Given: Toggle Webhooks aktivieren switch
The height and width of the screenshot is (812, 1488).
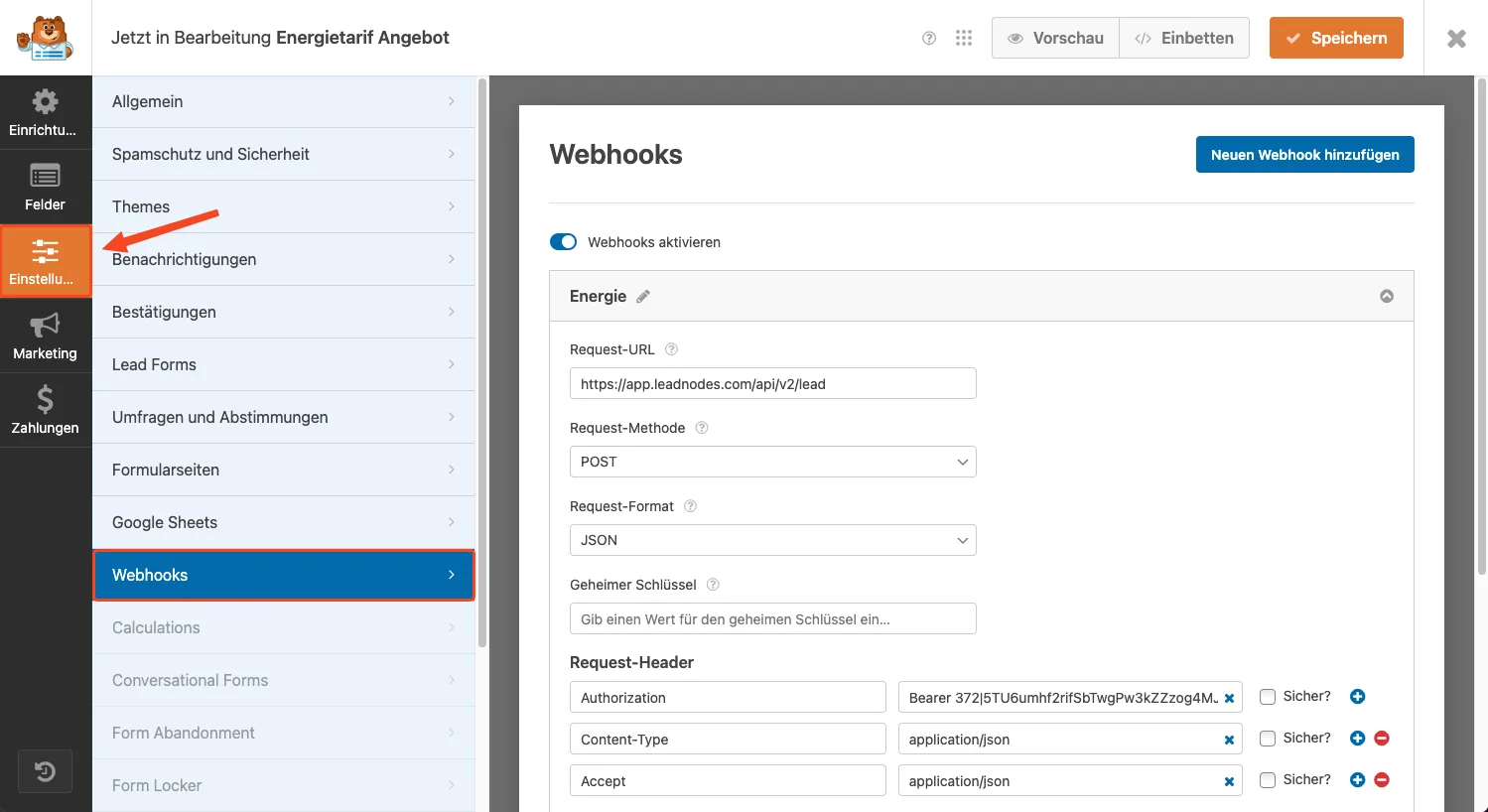Looking at the screenshot, I should [563, 242].
